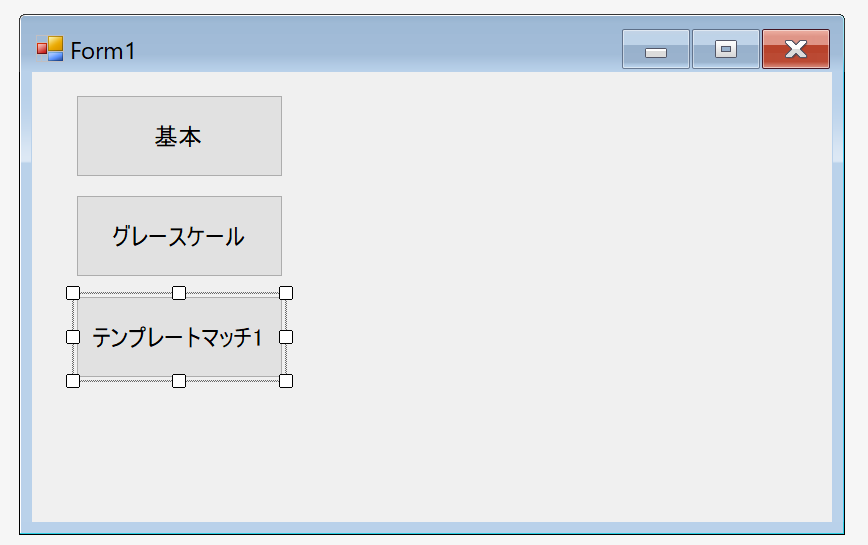Click the form's right border edge

[x=838, y=299]
